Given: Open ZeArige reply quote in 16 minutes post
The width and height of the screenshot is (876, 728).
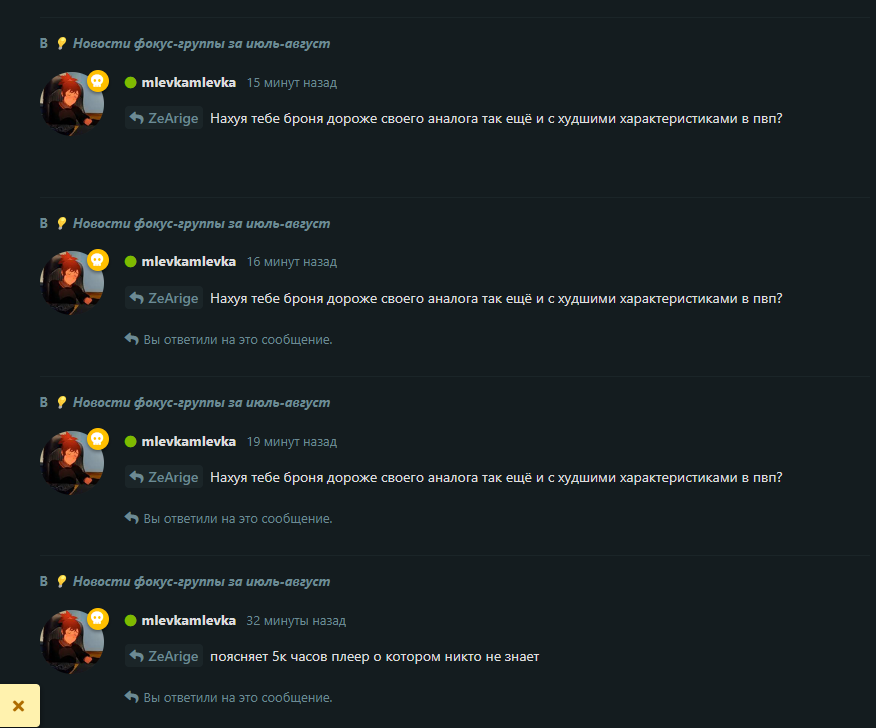Looking at the screenshot, I should (164, 298).
